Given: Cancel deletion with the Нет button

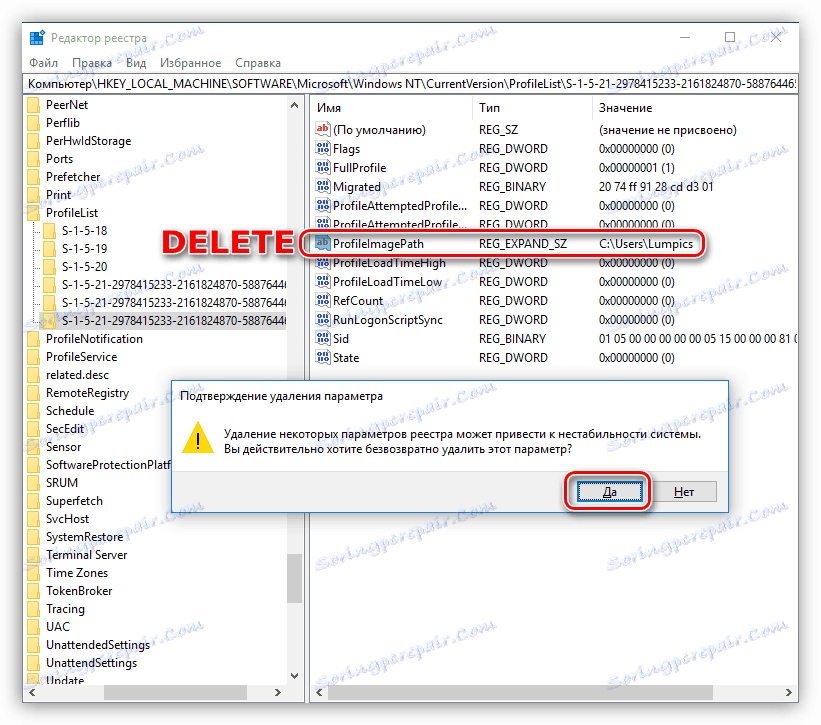Looking at the screenshot, I should click(x=684, y=492).
